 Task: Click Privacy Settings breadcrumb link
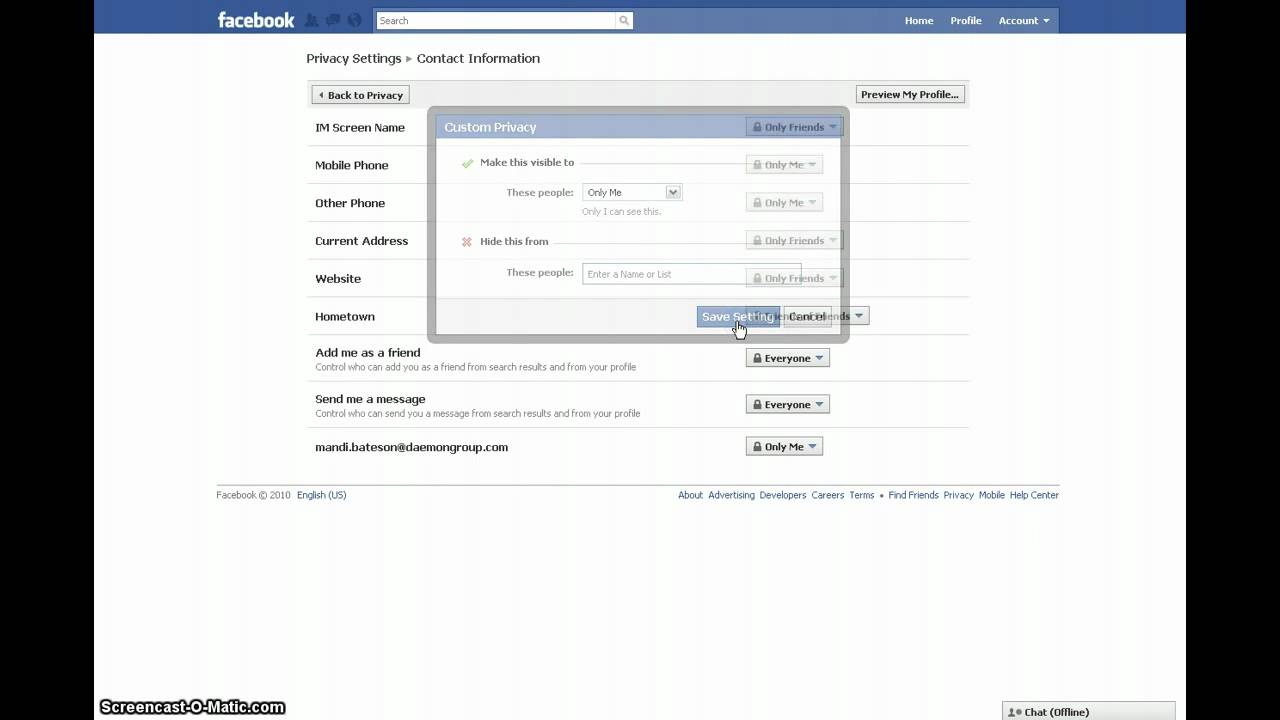pyautogui.click(x=354, y=58)
